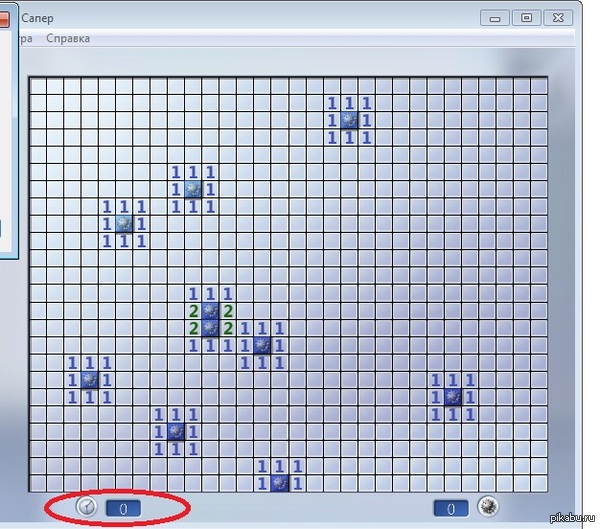Click the 1 directly right of leftmost mine

(107, 380)
